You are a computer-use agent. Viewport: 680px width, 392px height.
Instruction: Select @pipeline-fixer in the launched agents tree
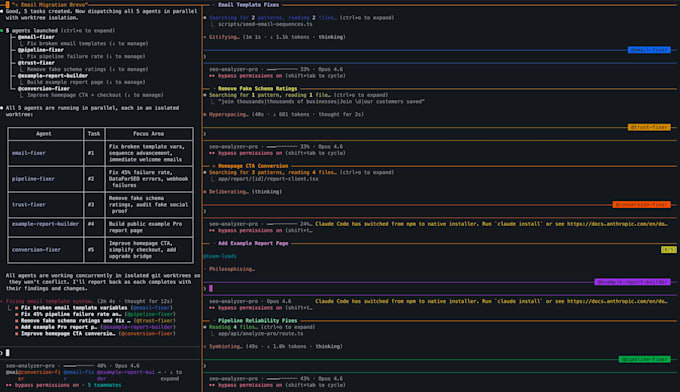(41, 50)
